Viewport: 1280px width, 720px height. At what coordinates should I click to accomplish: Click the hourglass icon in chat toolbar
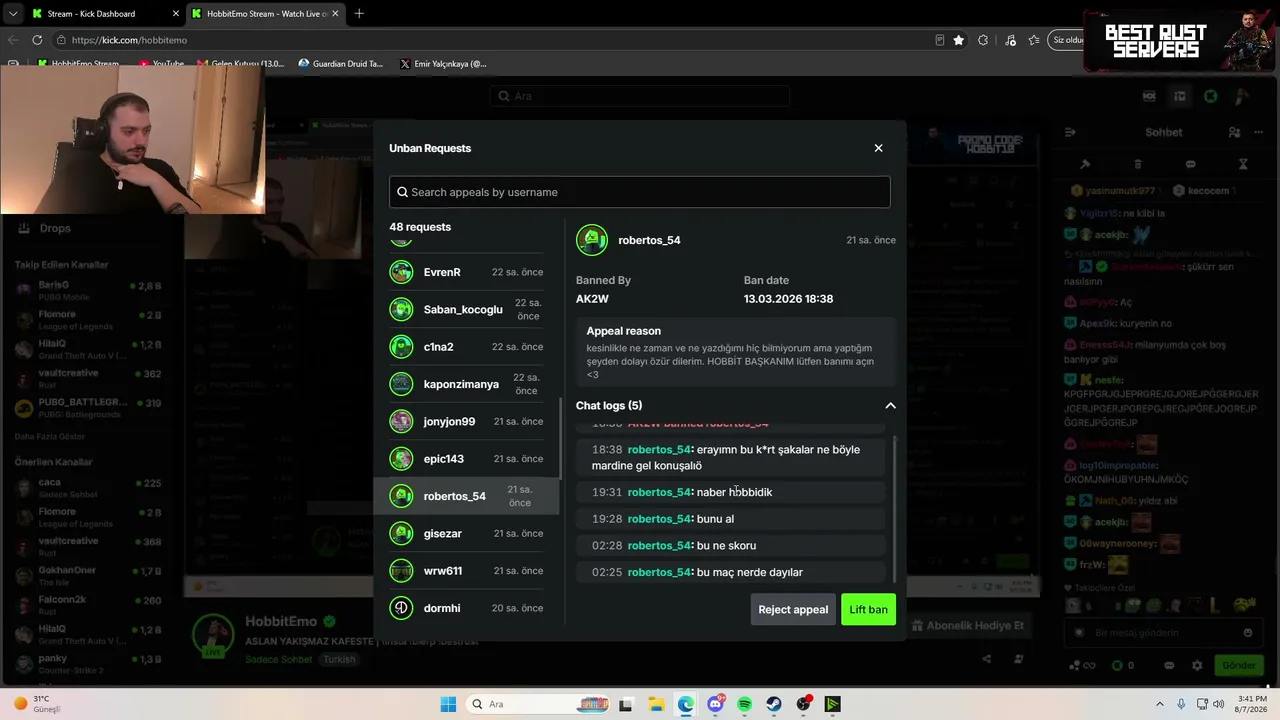click(x=1243, y=164)
